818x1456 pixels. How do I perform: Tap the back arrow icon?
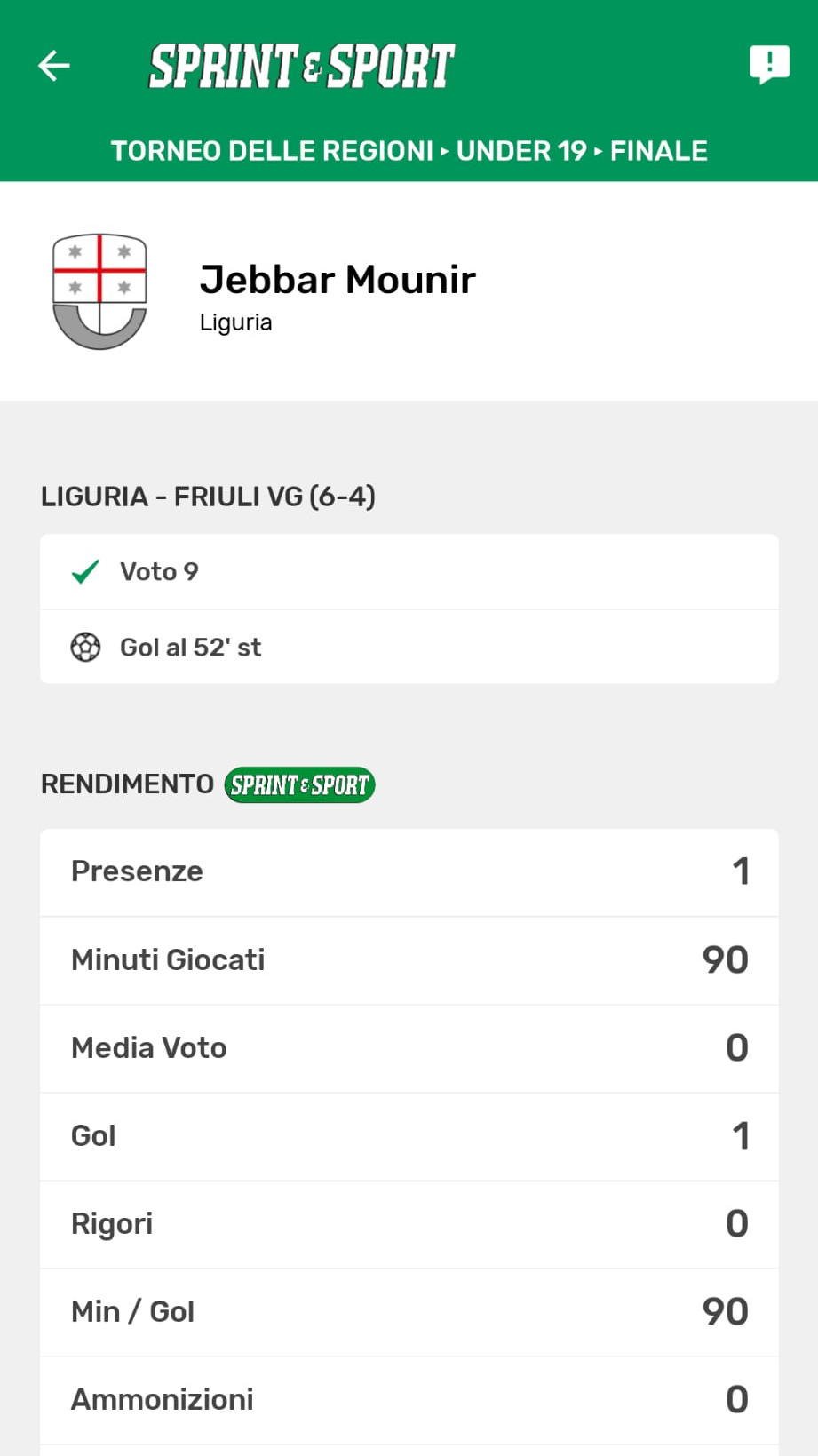(x=54, y=66)
